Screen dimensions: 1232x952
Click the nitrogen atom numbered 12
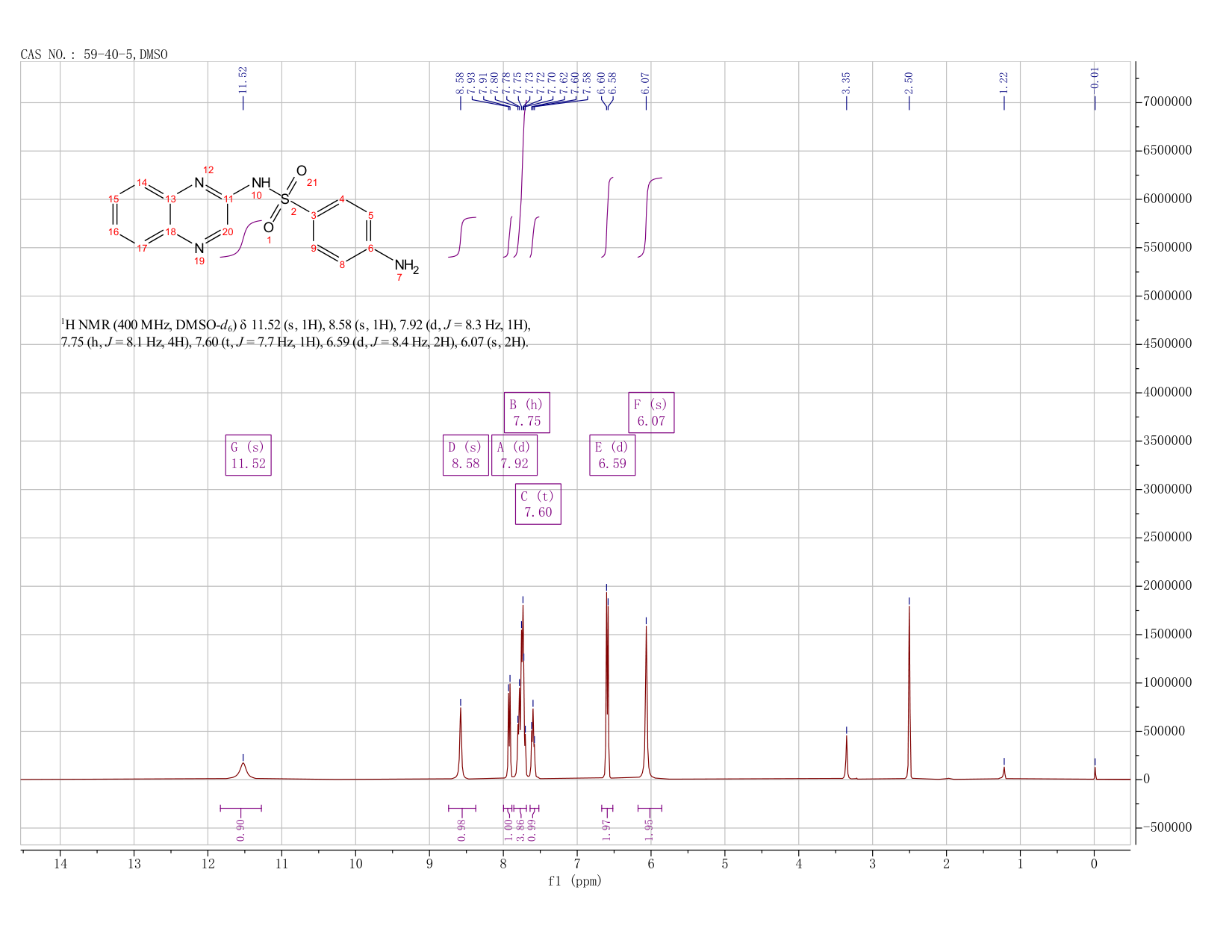(199, 182)
